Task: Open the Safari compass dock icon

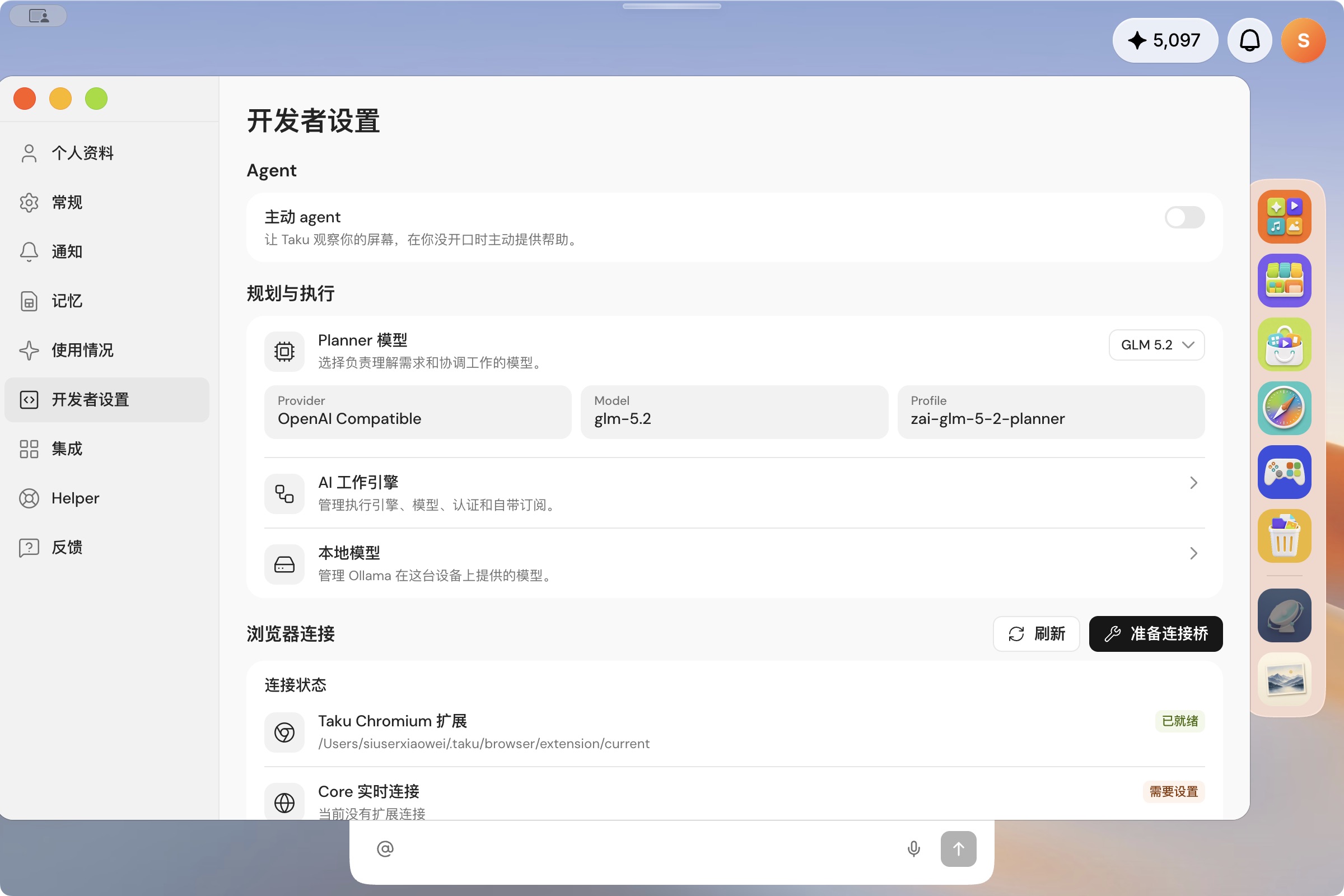Action: 1284,408
